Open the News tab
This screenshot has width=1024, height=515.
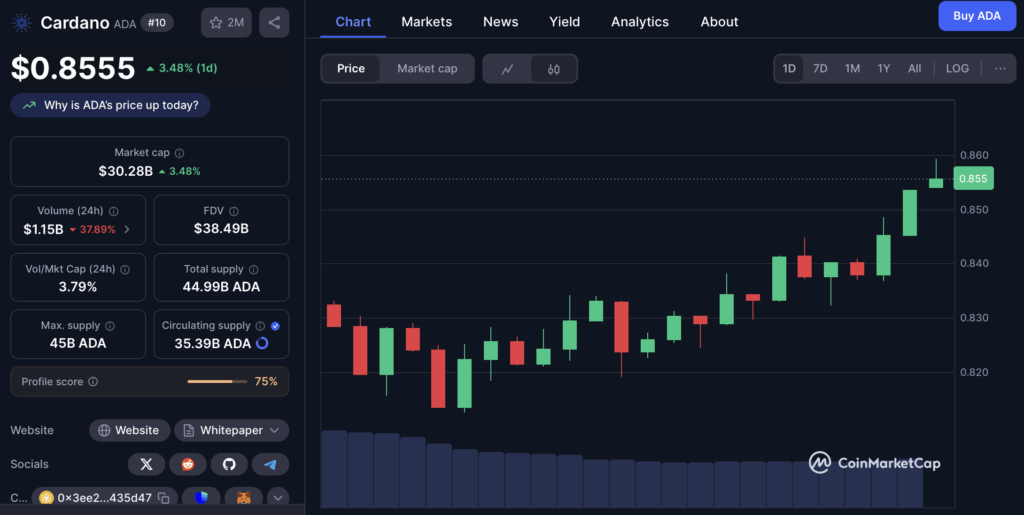(500, 22)
